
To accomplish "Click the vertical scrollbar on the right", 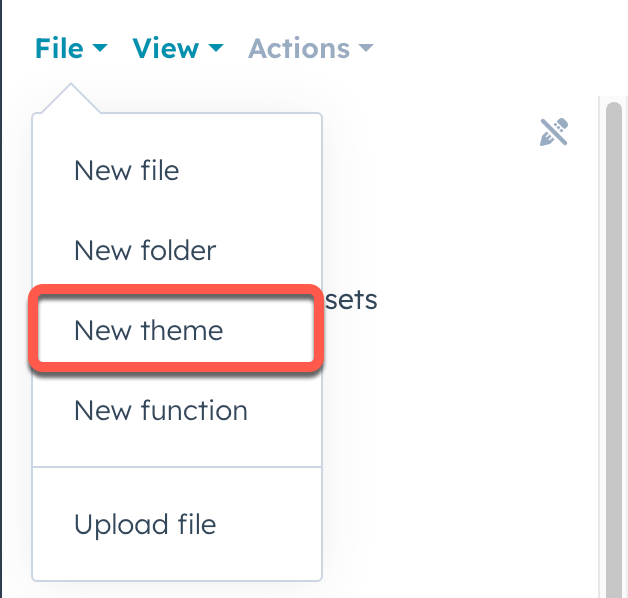I will 615,340.
